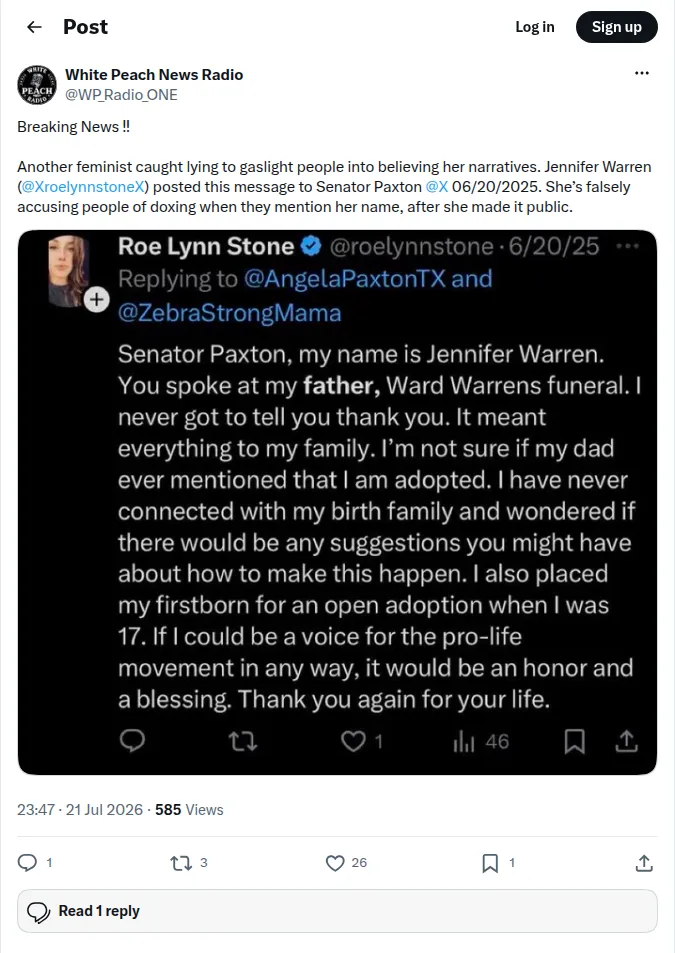Repost using the retweet icon showing 3
675x953 pixels.
180,862
